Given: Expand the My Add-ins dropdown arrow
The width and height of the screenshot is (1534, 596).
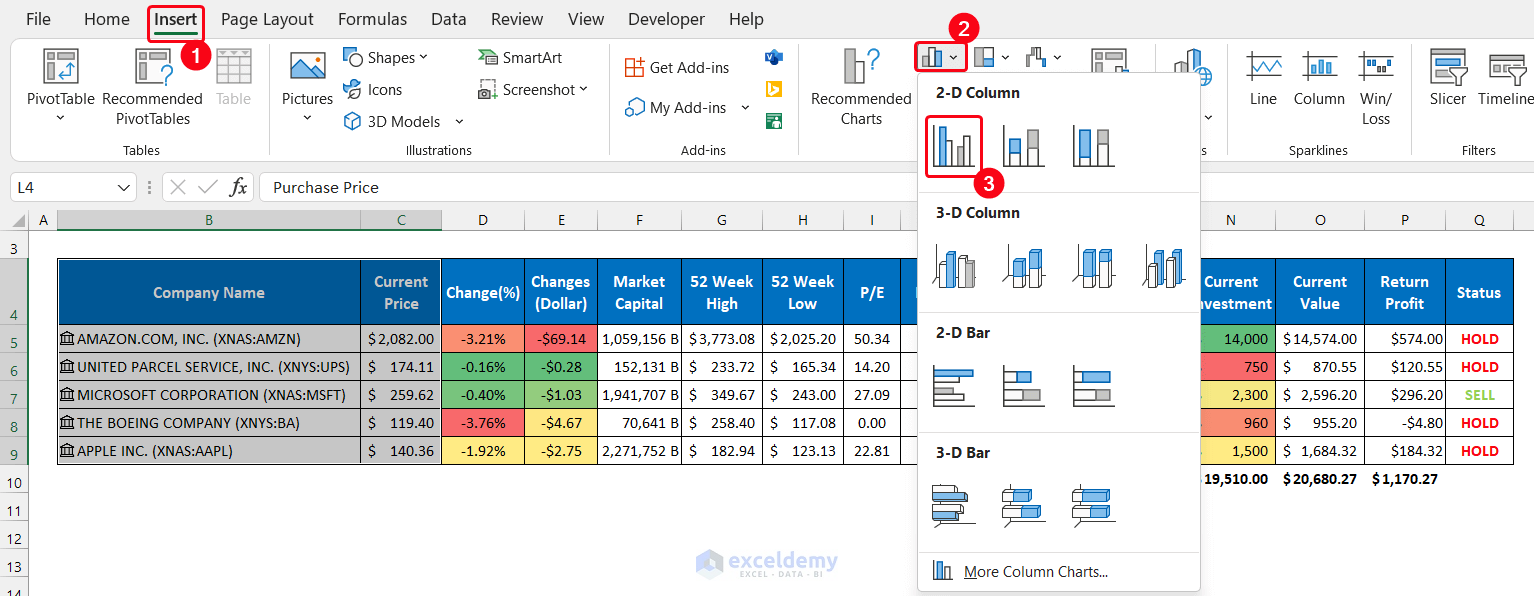Looking at the screenshot, I should pyautogui.click(x=745, y=108).
